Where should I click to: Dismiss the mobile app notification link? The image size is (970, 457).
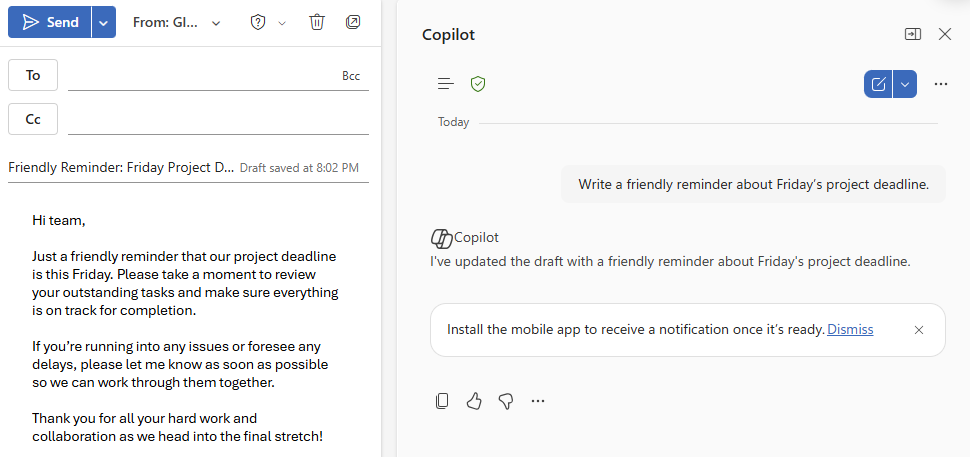tap(850, 330)
